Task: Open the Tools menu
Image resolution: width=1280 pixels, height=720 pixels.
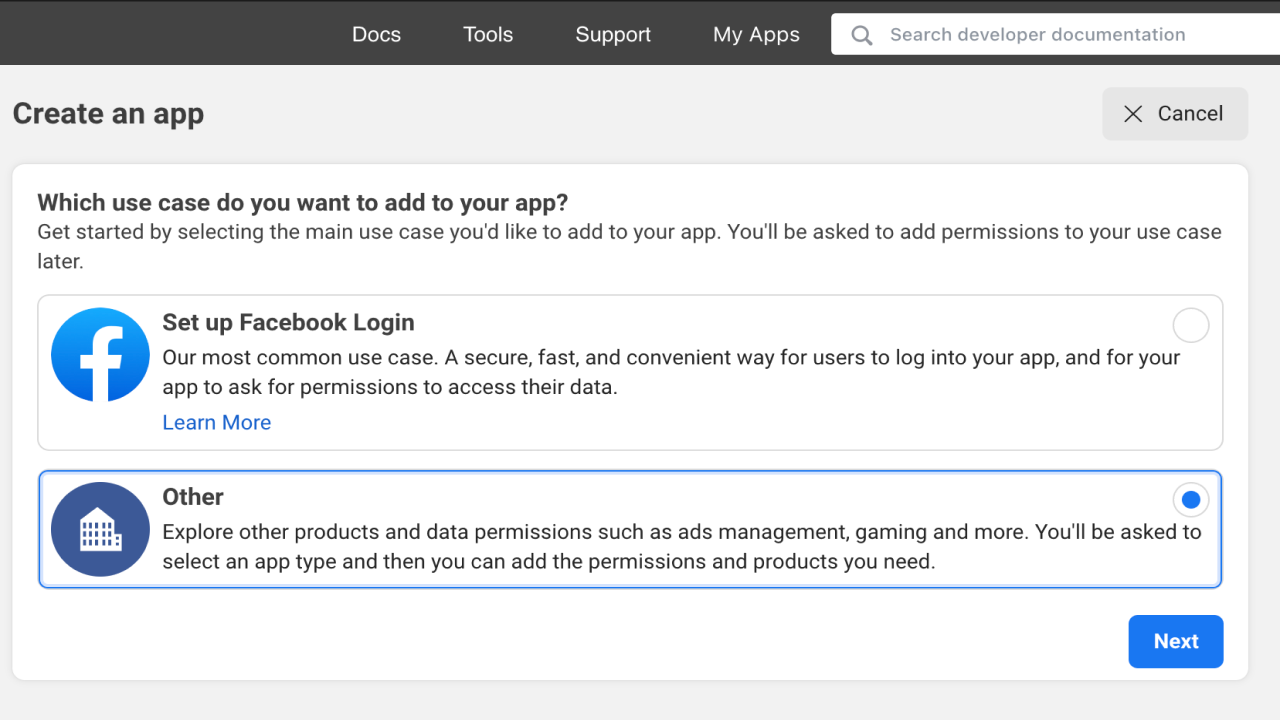Action: (x=488, y=34)
